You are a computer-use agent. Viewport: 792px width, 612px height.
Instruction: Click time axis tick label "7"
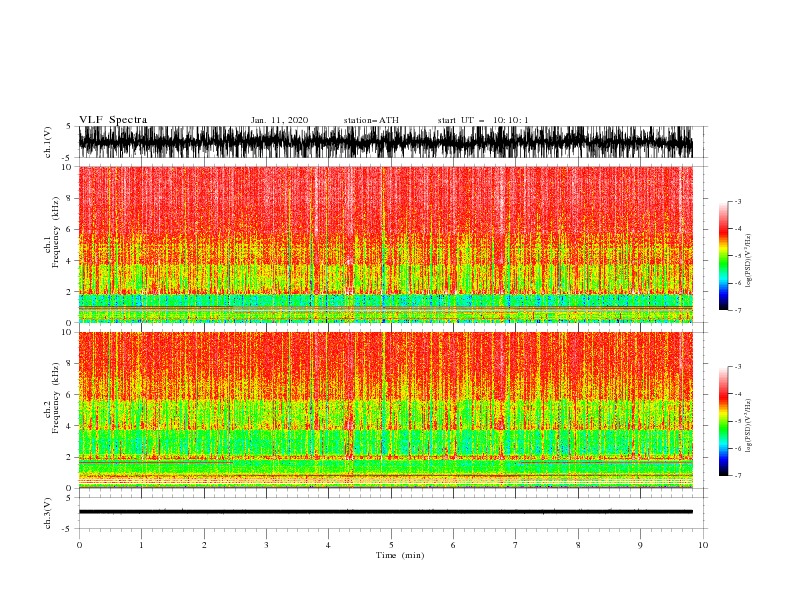tap(516, 545)
